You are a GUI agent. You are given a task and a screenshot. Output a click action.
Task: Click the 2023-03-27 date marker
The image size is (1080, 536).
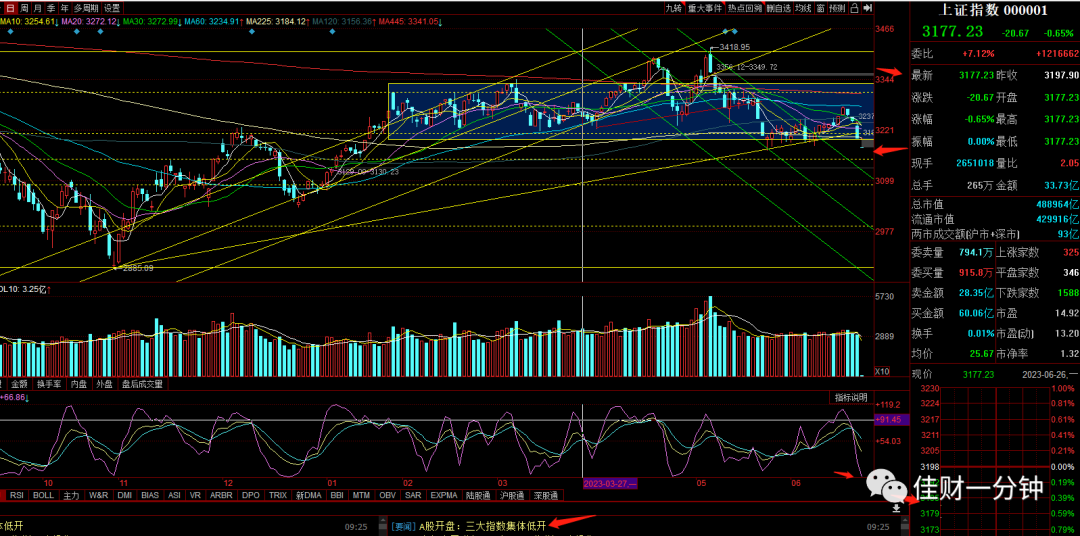610,484
